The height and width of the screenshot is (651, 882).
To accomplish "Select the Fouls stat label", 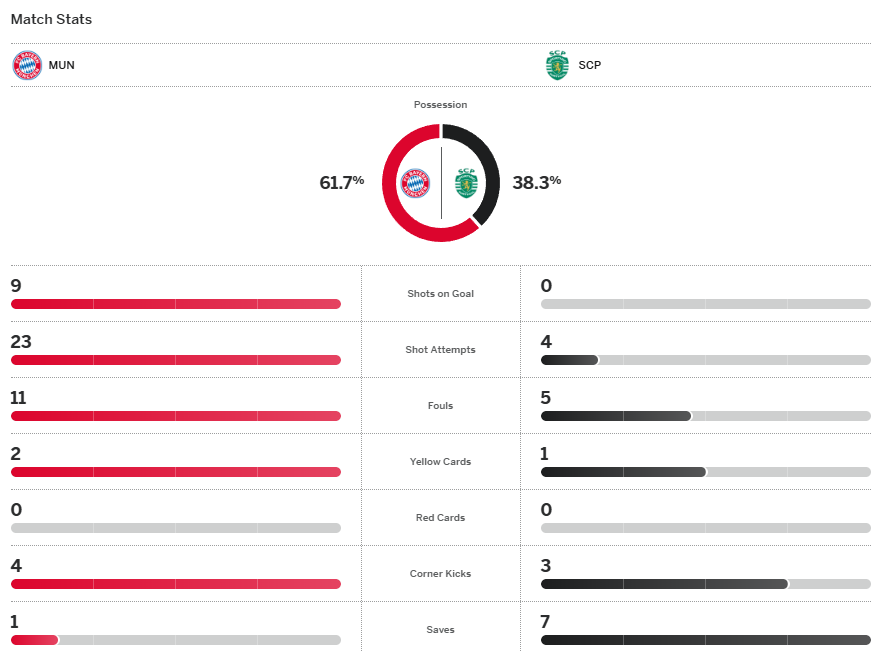I will 440,406.
